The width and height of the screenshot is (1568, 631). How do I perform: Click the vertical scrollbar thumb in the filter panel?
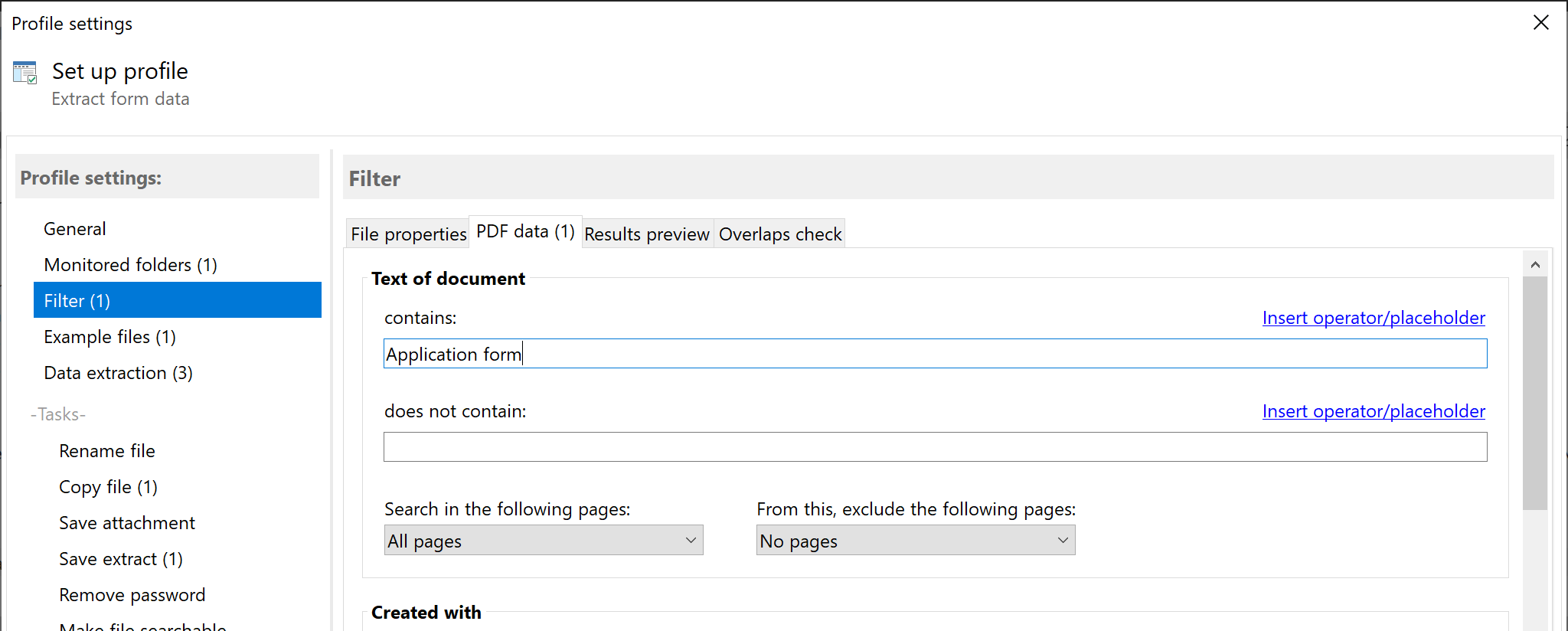[1535, 393]
